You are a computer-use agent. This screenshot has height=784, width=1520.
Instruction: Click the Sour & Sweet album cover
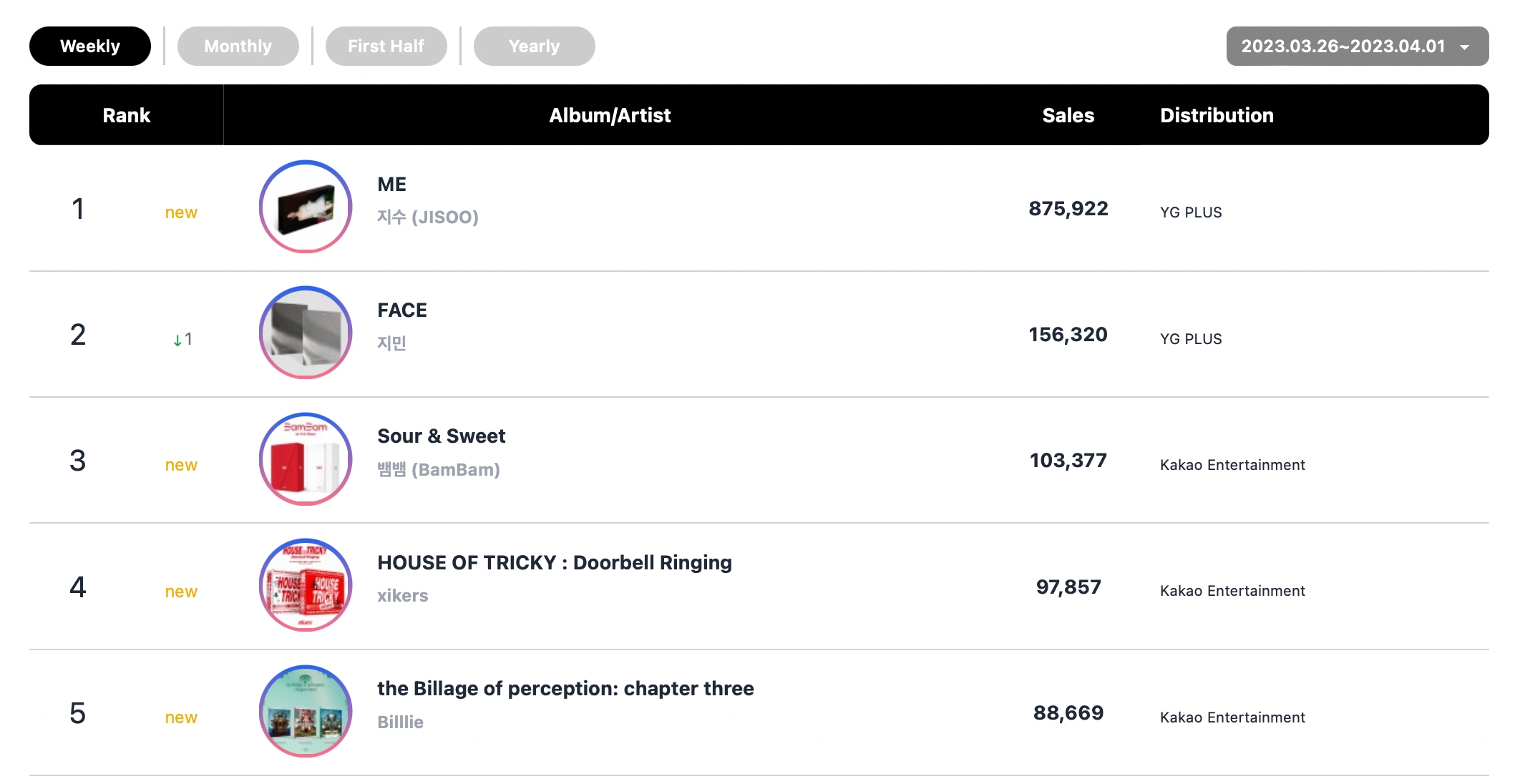[x=306, y=459]
